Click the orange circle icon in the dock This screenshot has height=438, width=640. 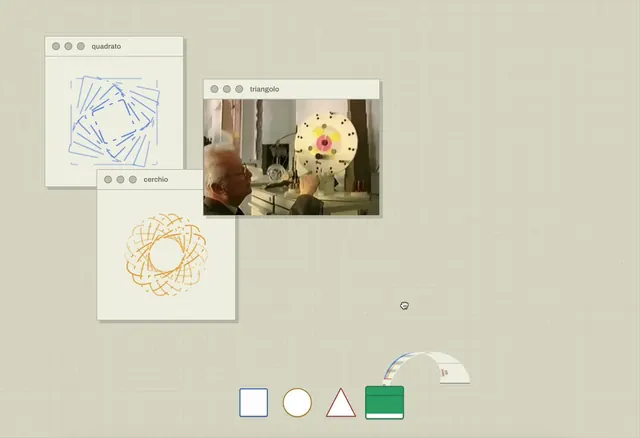297,402
